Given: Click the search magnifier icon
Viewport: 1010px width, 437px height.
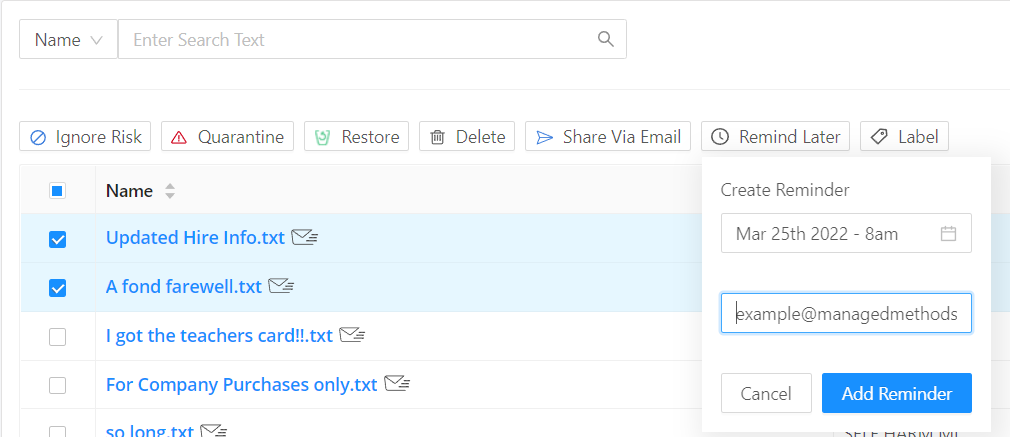Looking at the screenshot, I should tap(605, 39).
